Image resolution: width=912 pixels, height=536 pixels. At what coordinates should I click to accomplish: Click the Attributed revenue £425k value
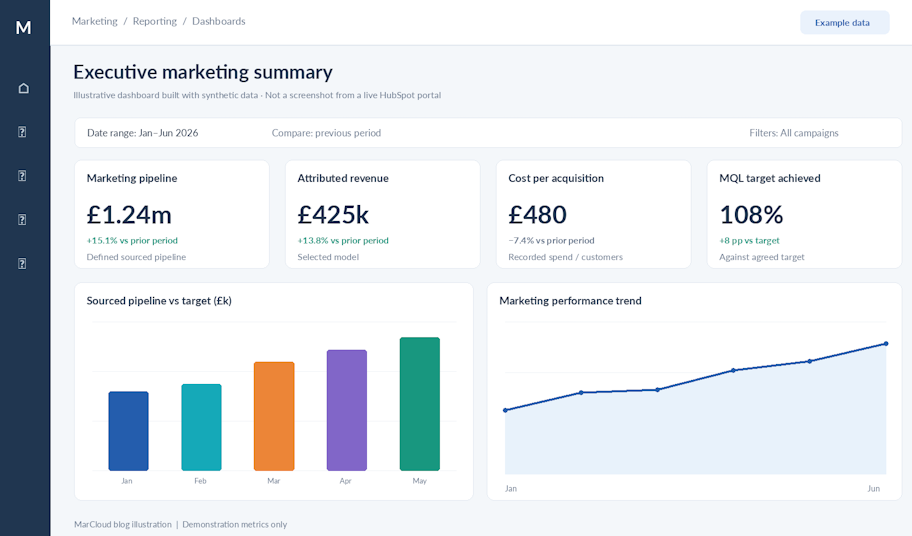coord(333,215)
